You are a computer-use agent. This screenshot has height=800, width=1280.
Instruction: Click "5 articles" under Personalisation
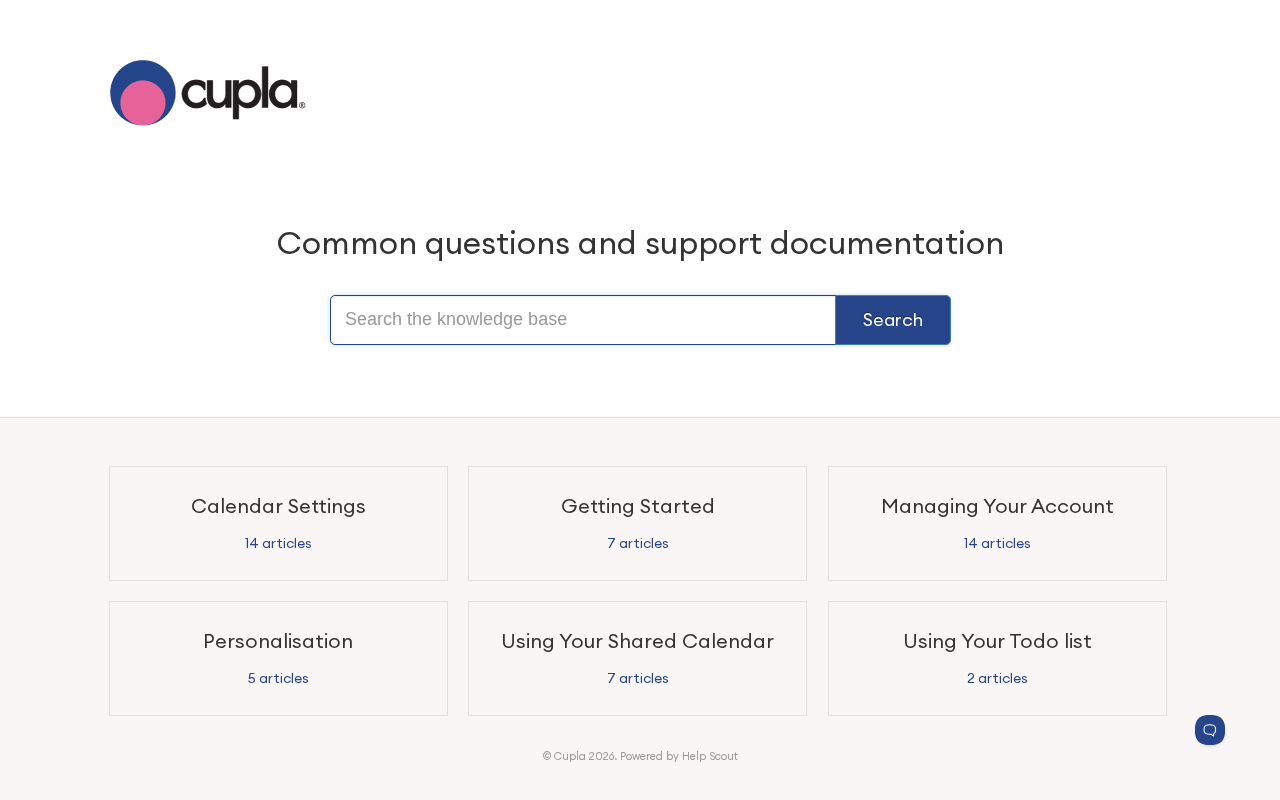(x=278, y=679)
